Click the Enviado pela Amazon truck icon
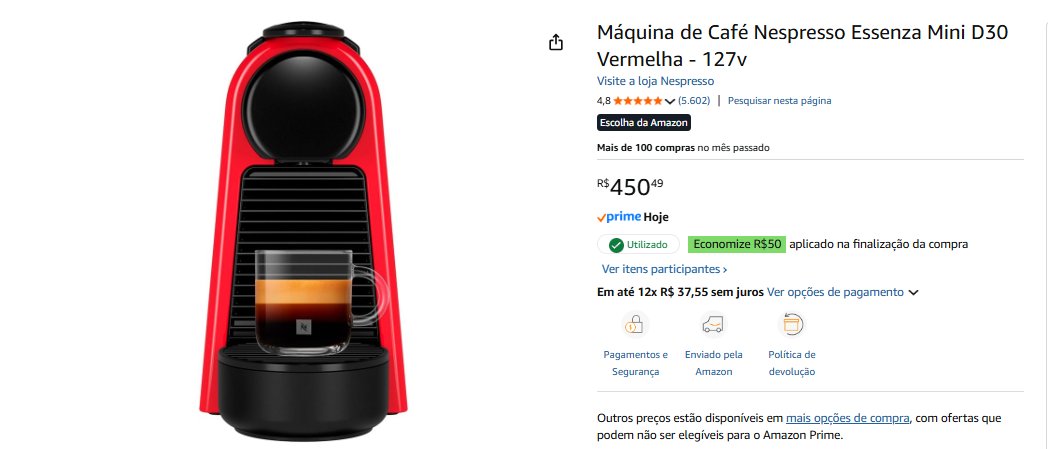This screenshot has height=449, width=1048. pos(712,325)
